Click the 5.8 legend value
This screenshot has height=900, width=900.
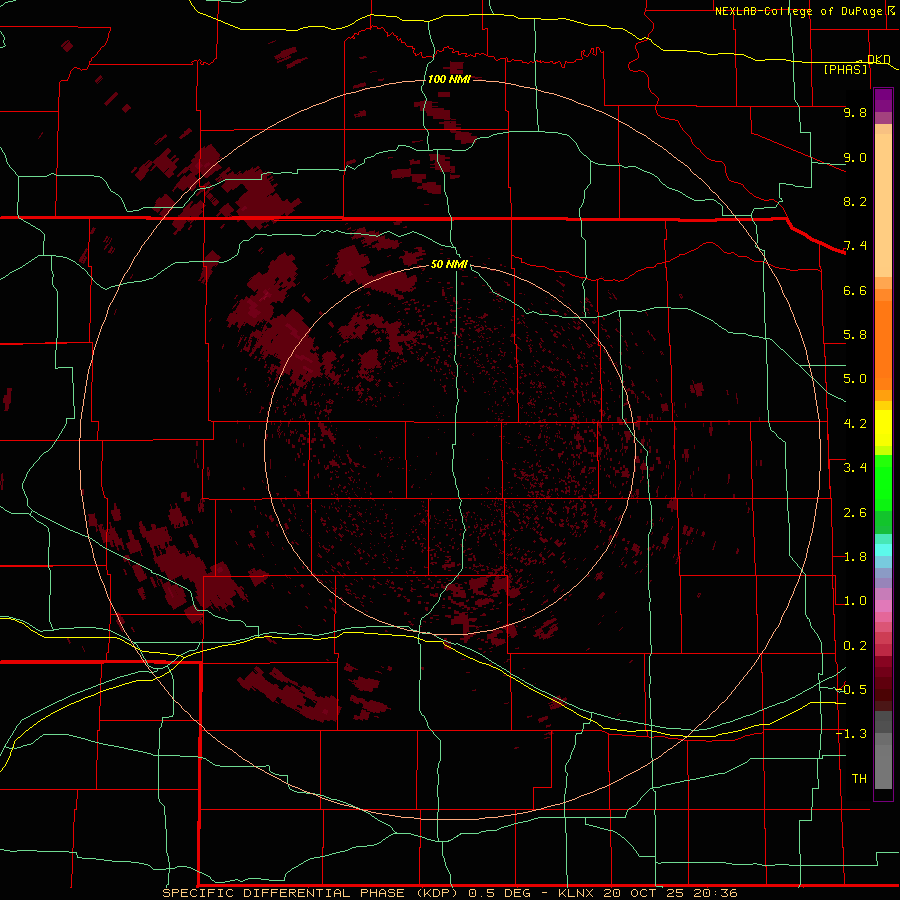tap(855, 335)
